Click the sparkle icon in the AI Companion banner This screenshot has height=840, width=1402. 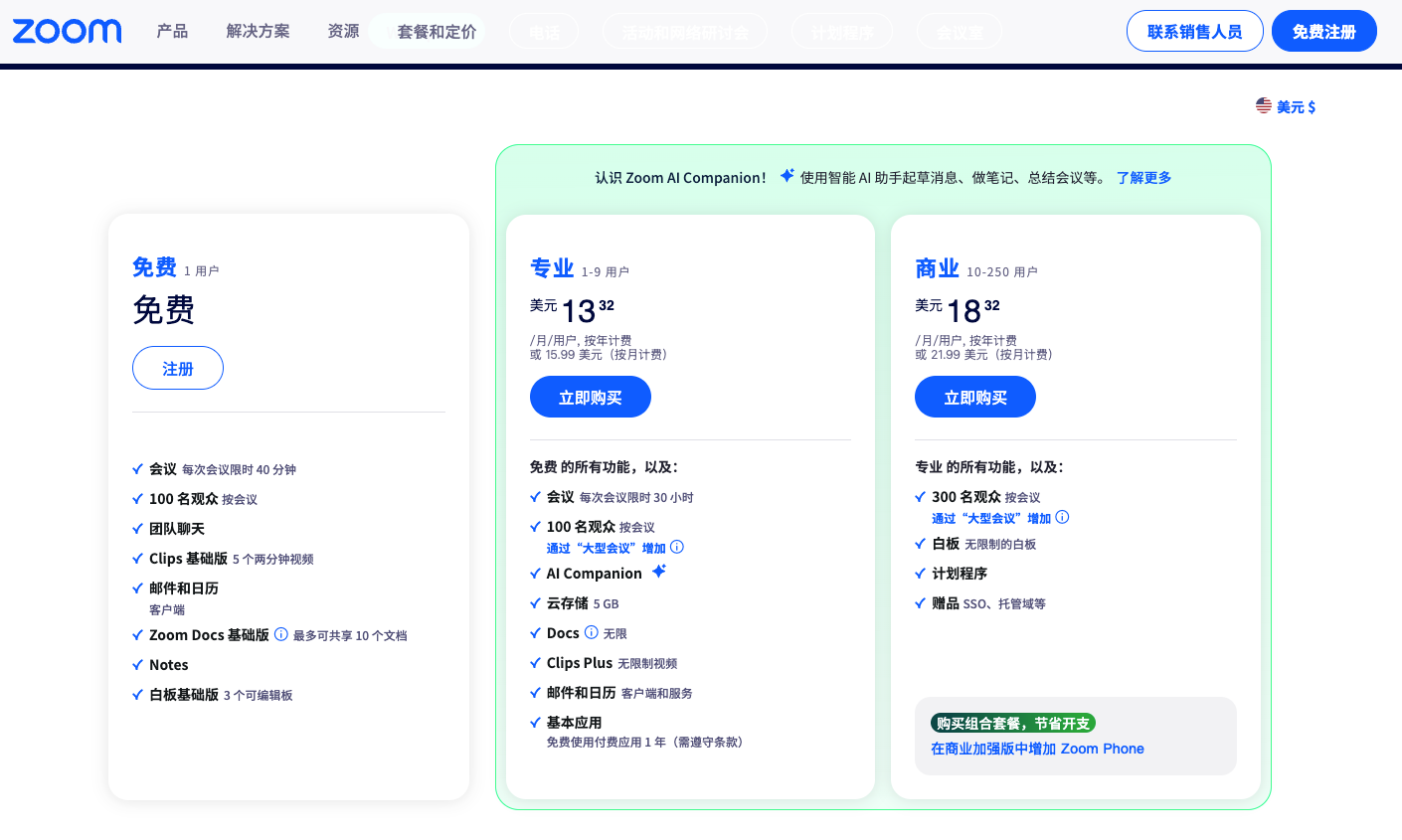pyautogui.click(x=787, y=176)
